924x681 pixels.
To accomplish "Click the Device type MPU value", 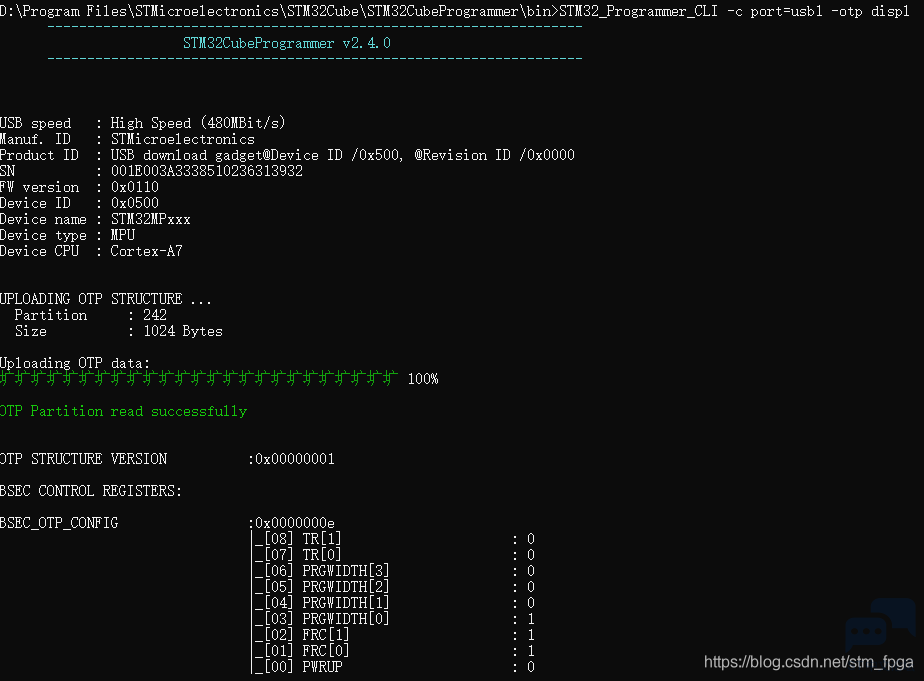I will tap(123, 236).
